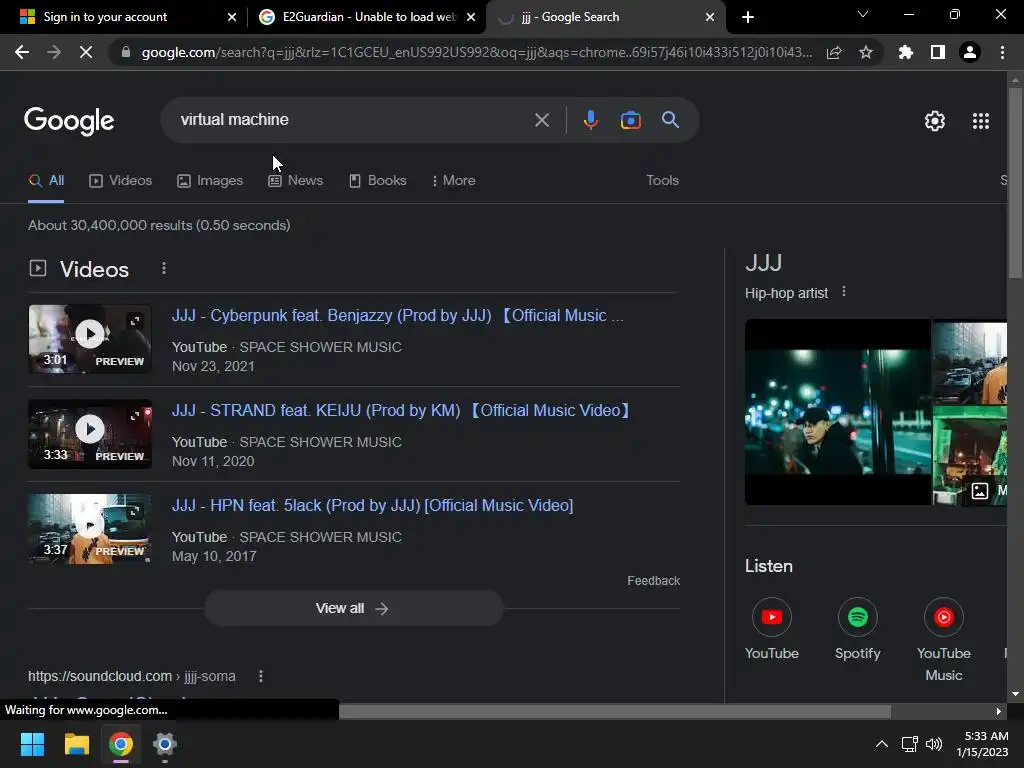Viewport: 1024px width, 768px height.
Task: Open Settings gear in taskbar
Action: [165, 744]
